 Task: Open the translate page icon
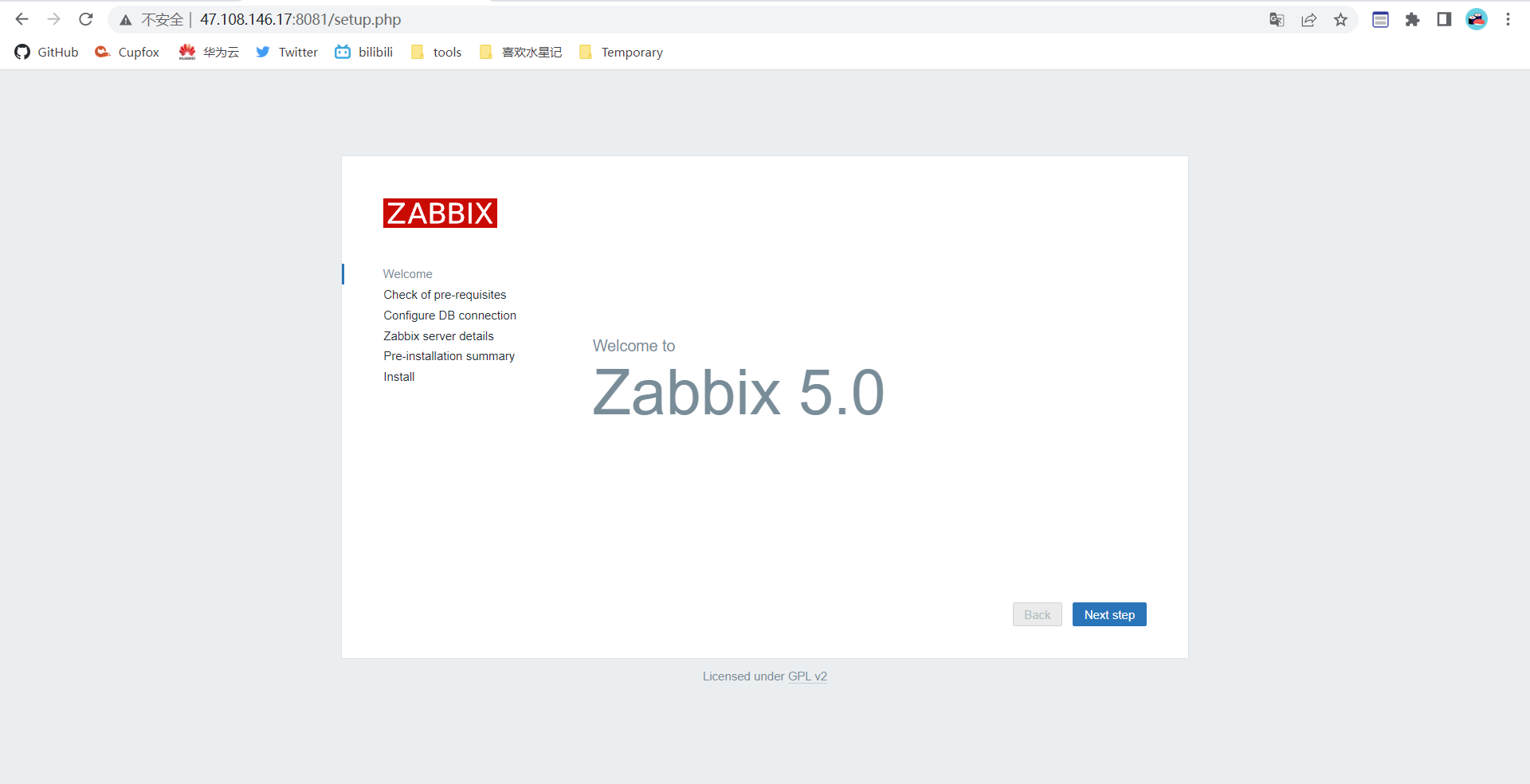(x=1277, y=20)
